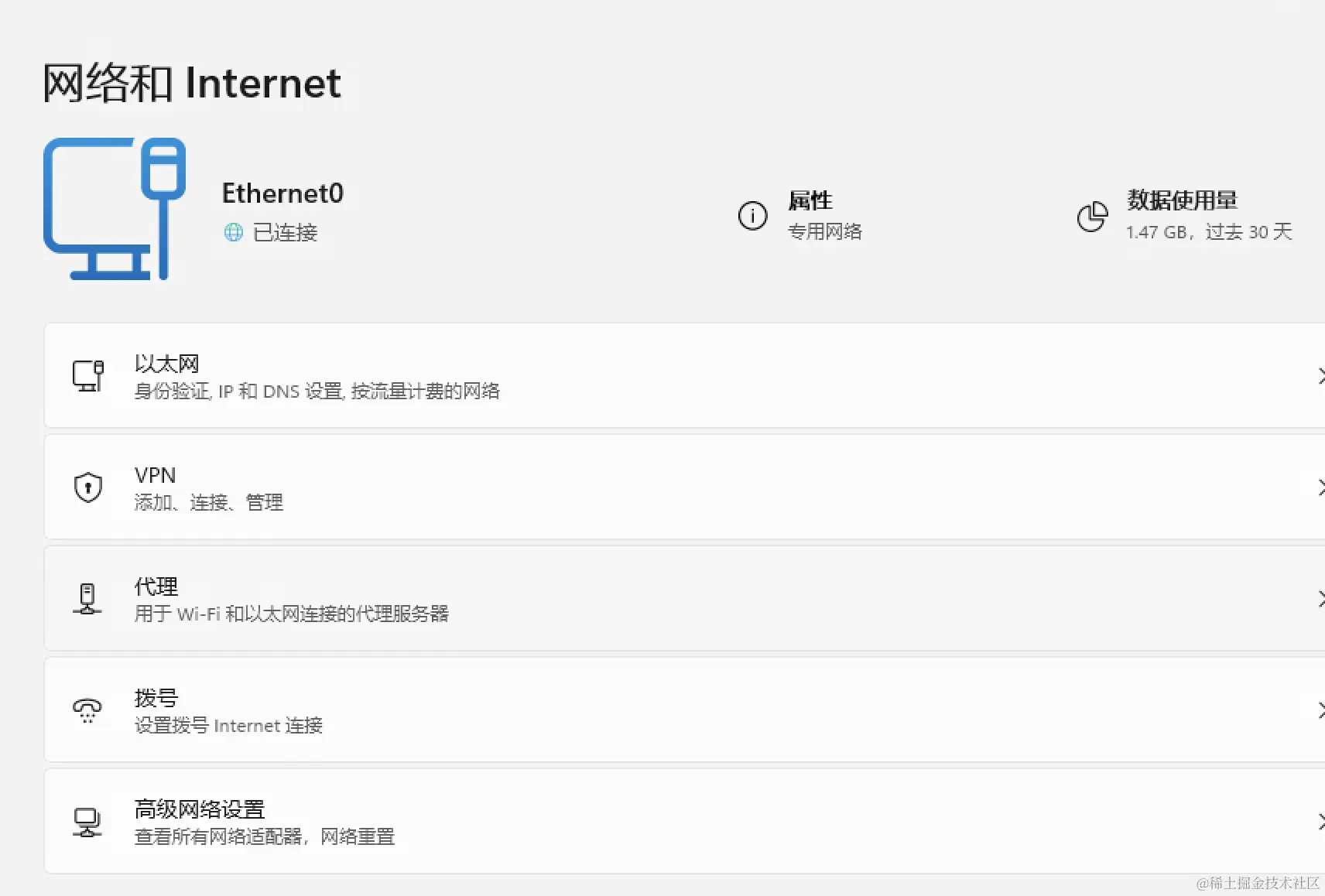The image size is (1325, 896).
Task: Click 用于 Wi-Fi 和以太网连接的代理服务器 description
Action: coord(292,614)
